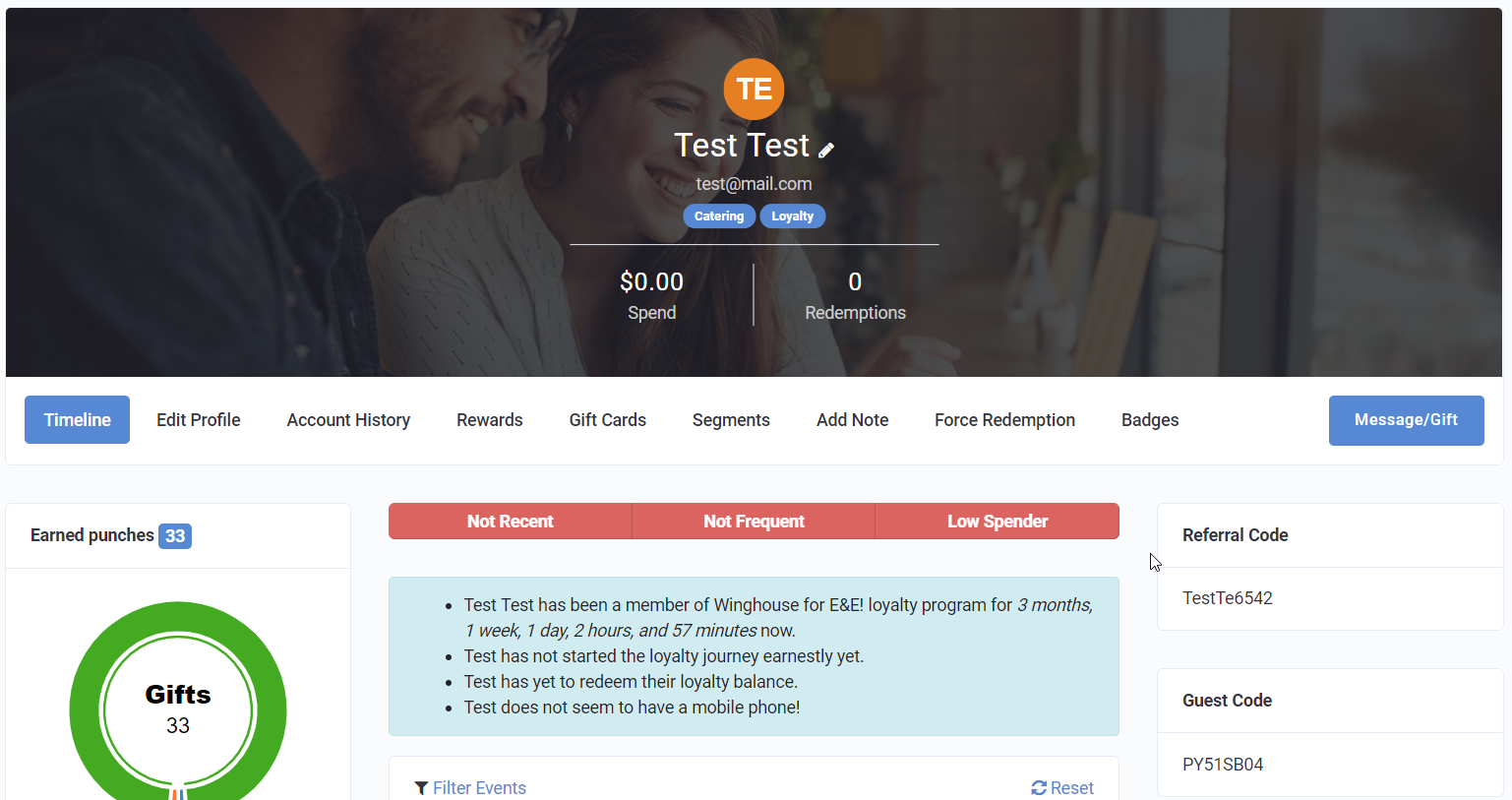The width and height of the screenshot is (1512, 800).
Task: Click the TE avatar circle
Action: tap(754, 89)
